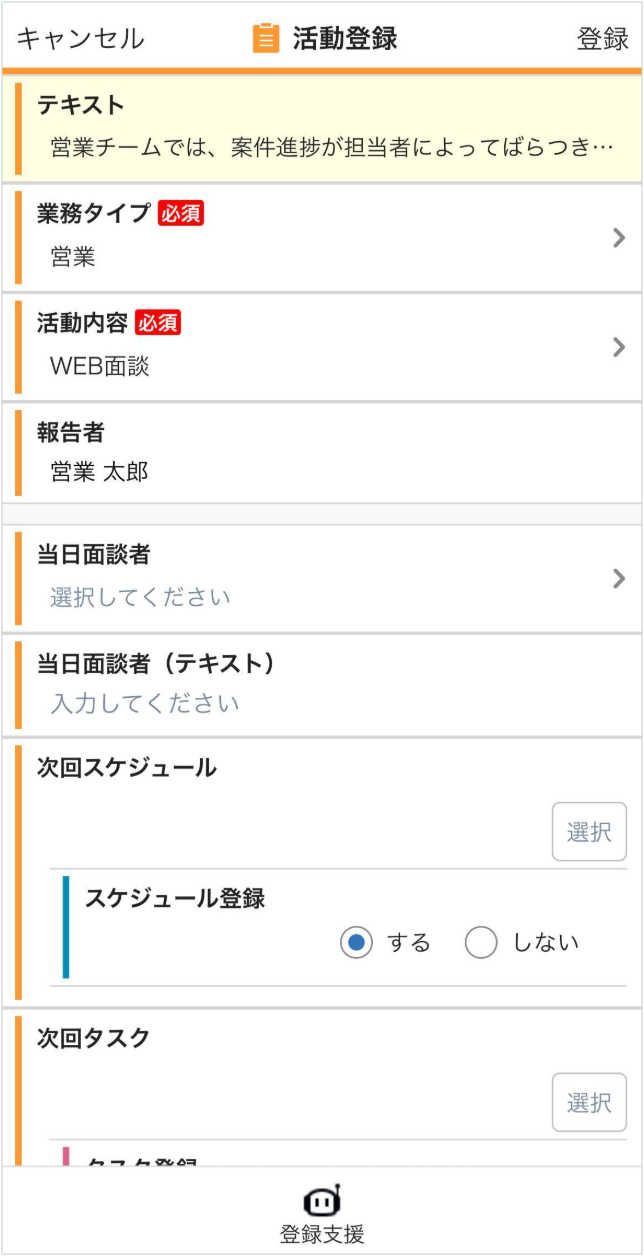Expand the 業務タイプ chevron

pyautogui.click(x=619, y=238)
